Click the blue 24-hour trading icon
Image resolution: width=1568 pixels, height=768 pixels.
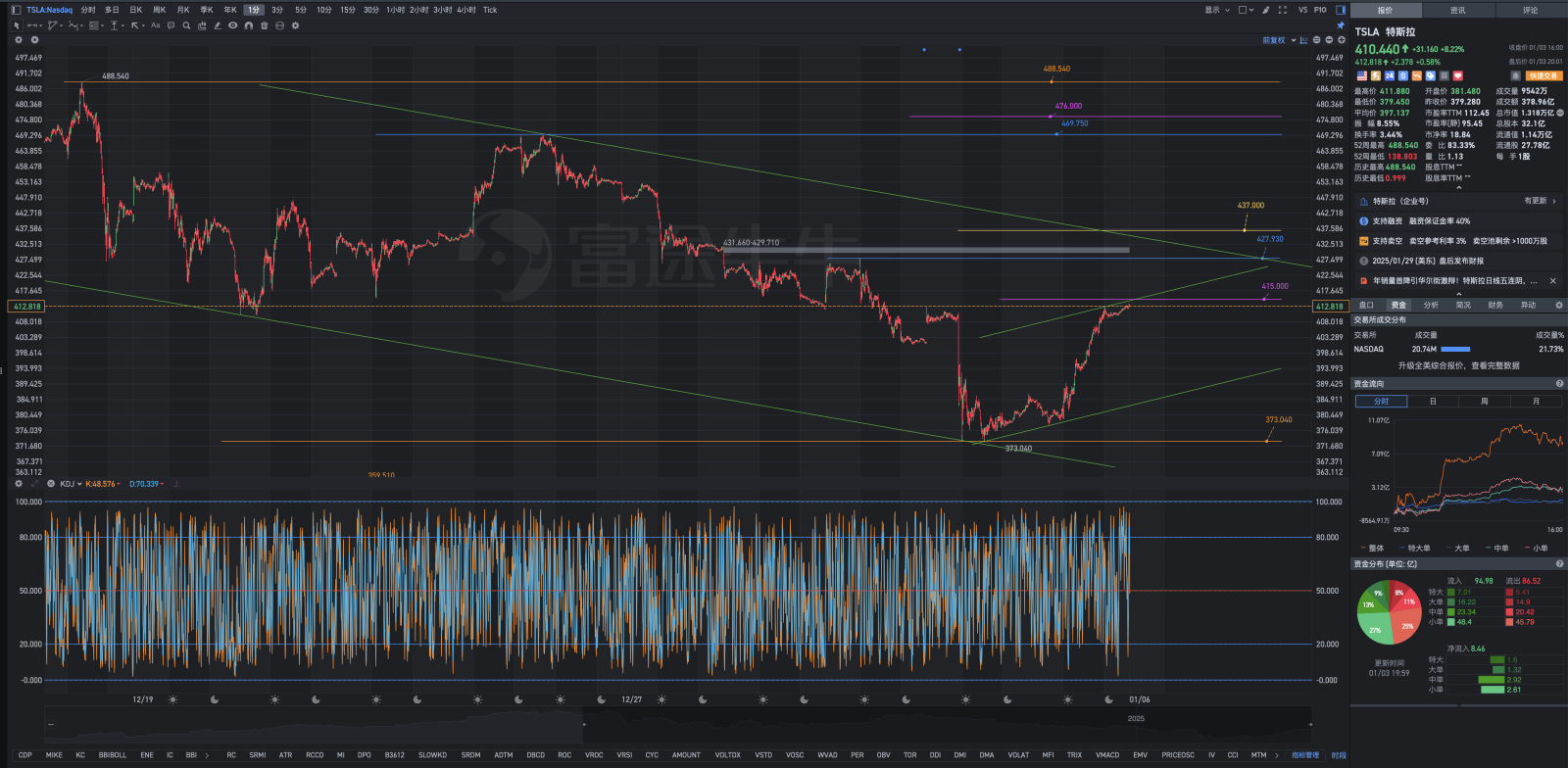click(x=1389, y=75)
